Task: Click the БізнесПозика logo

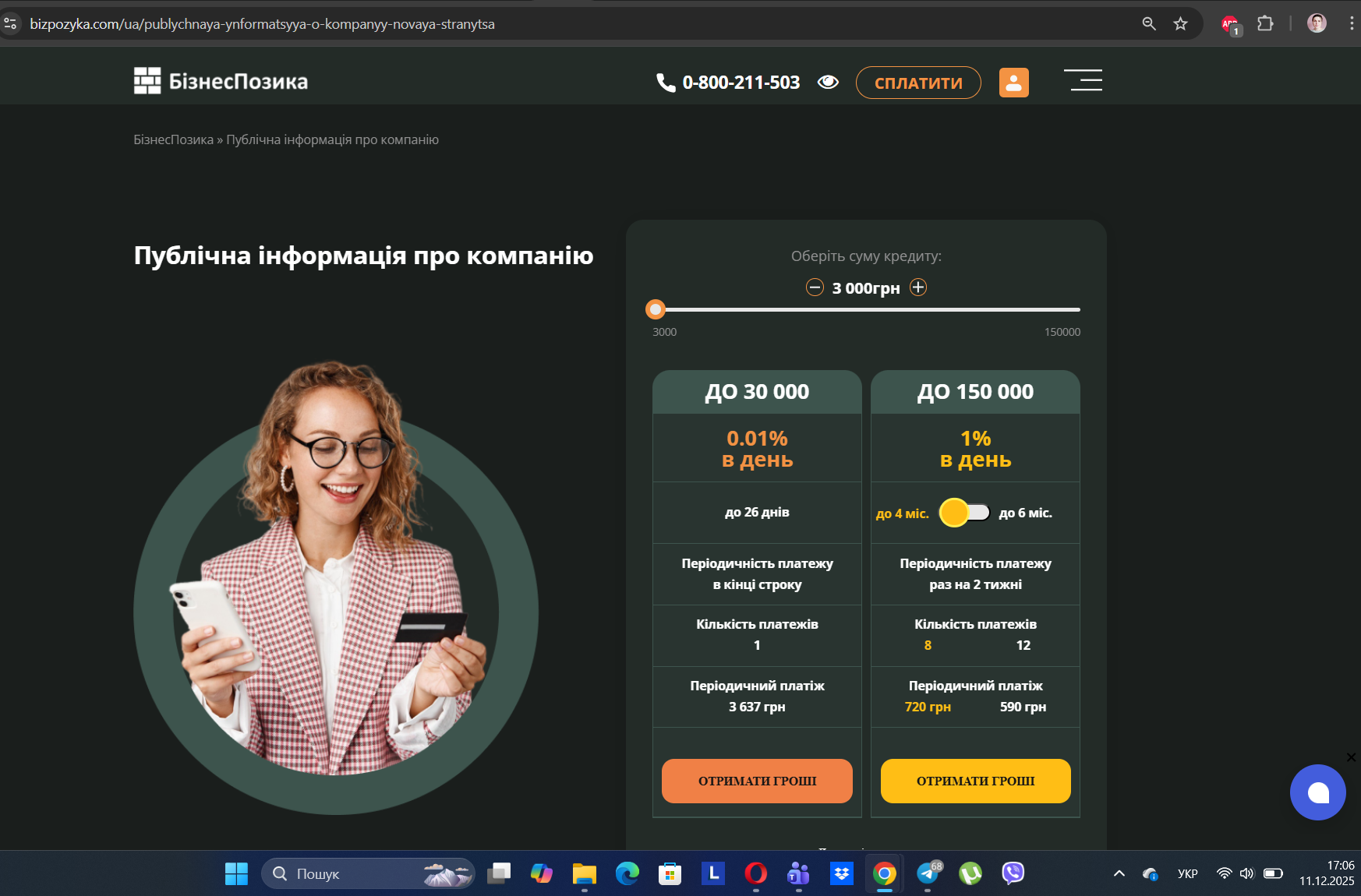Action: pyautogui.click(x=221, y=81)
